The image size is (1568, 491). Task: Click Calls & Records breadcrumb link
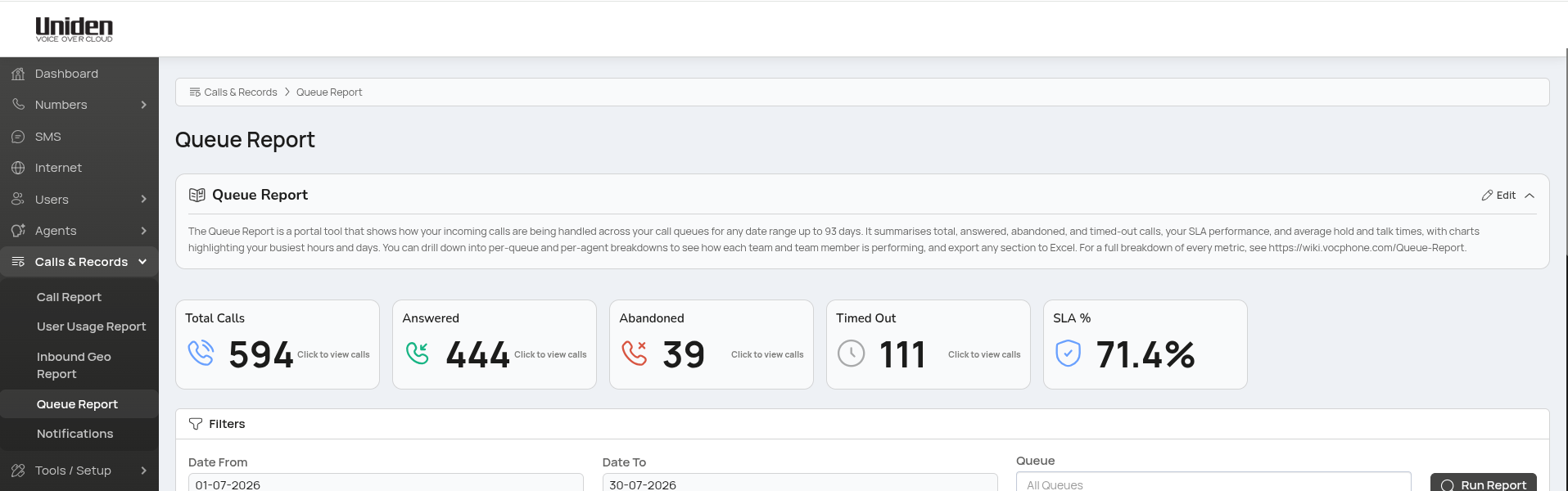(x=241, y=92)
